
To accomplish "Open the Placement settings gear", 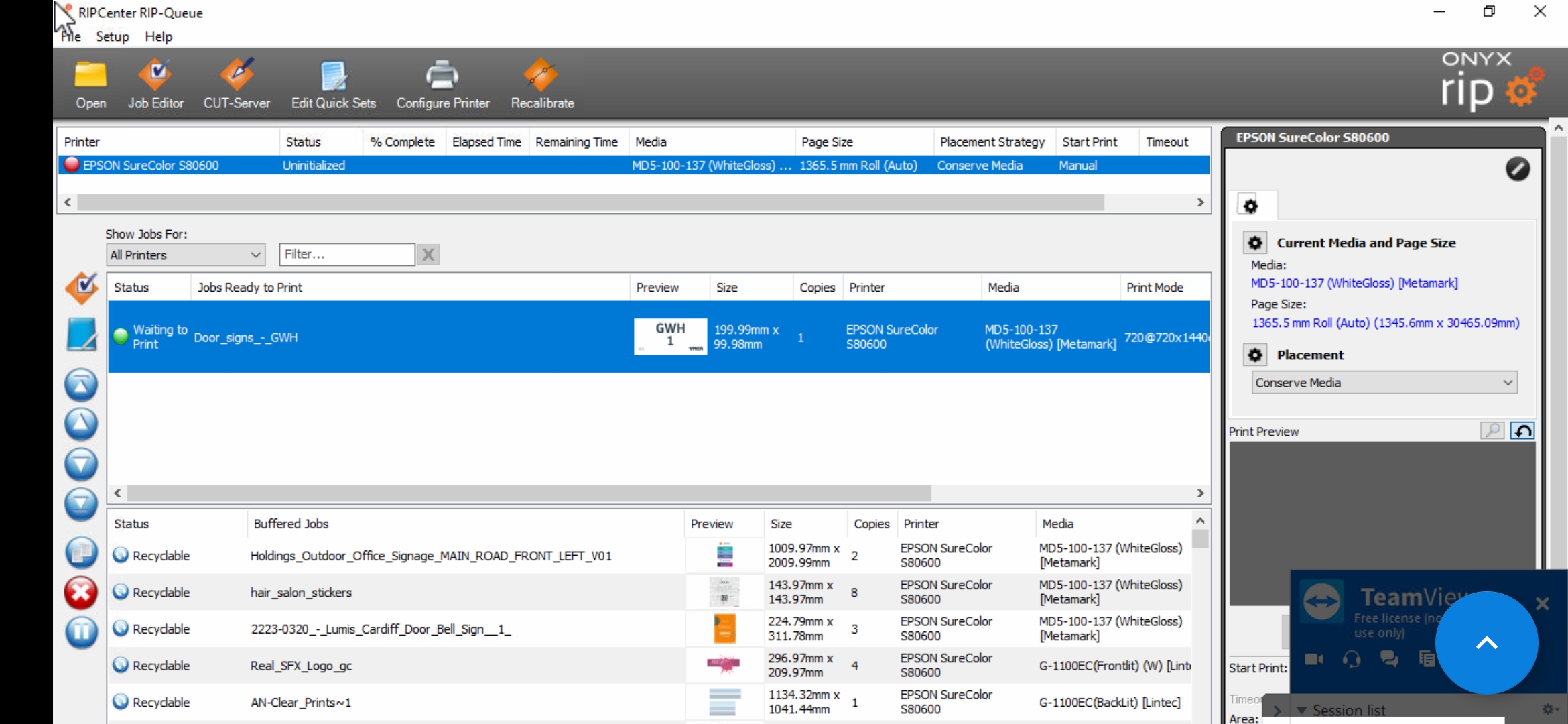I will pos(1255,355).
